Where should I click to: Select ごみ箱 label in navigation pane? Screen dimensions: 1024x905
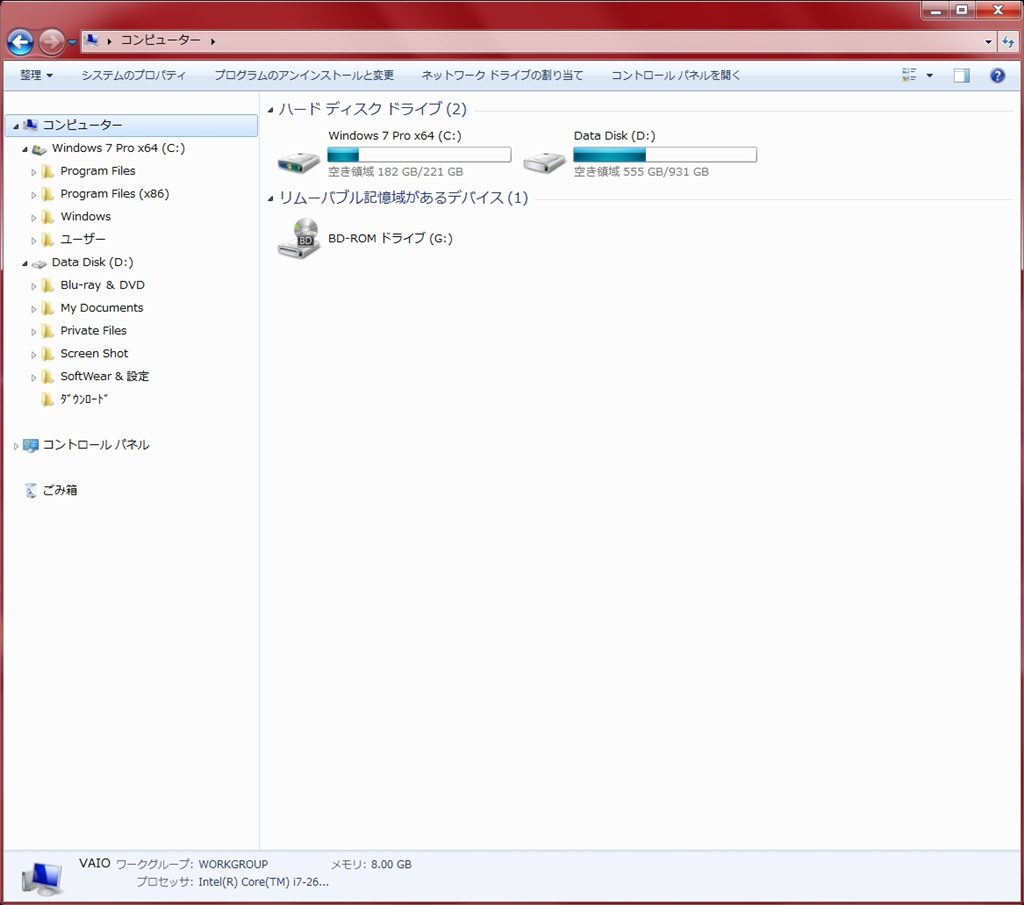click(x=60, y=490)
